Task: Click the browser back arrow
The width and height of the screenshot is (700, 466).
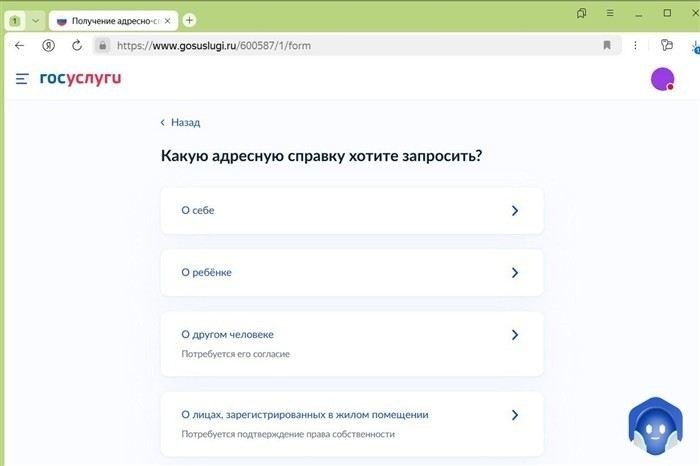Action: pyautogui.click(x=19, y=46)
